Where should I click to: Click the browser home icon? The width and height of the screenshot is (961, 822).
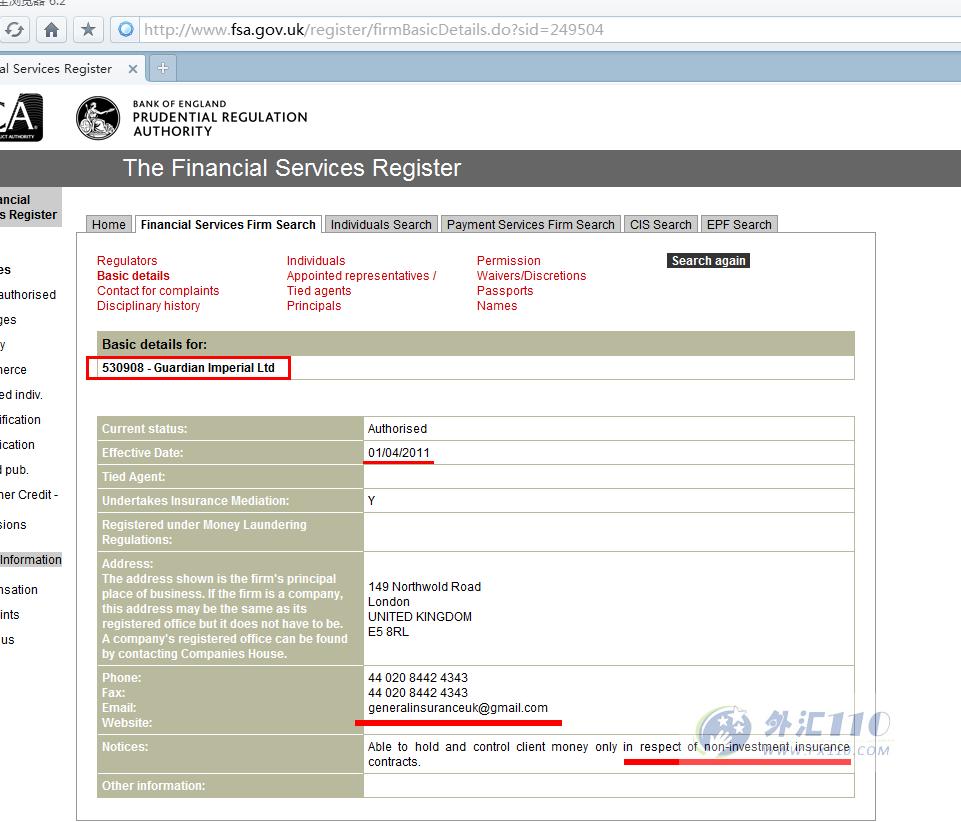51,29
